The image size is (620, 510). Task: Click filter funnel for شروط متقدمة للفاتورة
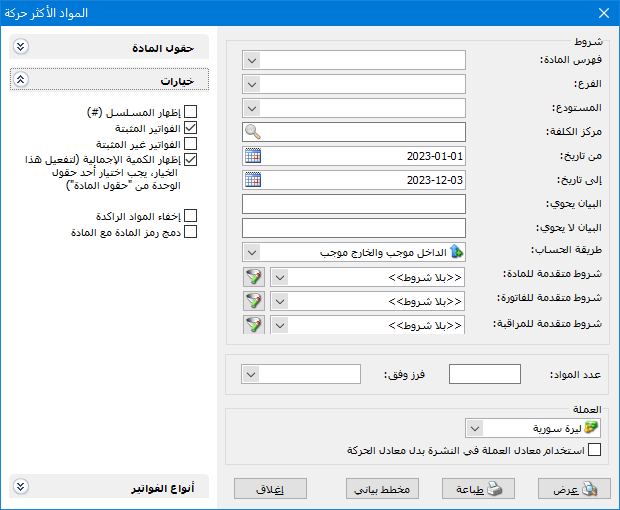pyautogui.click(x=253, y=301)
